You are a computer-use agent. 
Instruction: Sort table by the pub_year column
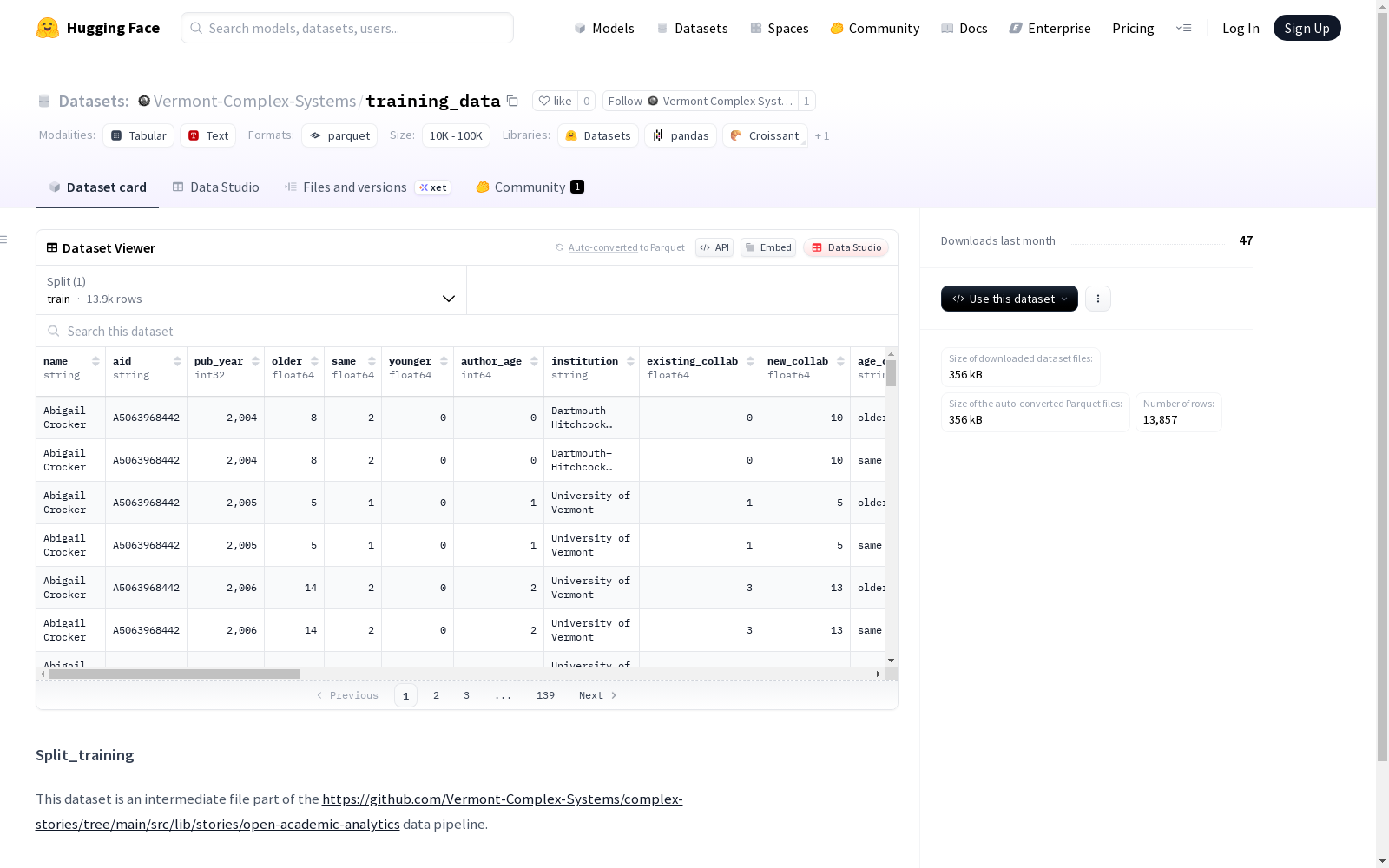[255, 361]
